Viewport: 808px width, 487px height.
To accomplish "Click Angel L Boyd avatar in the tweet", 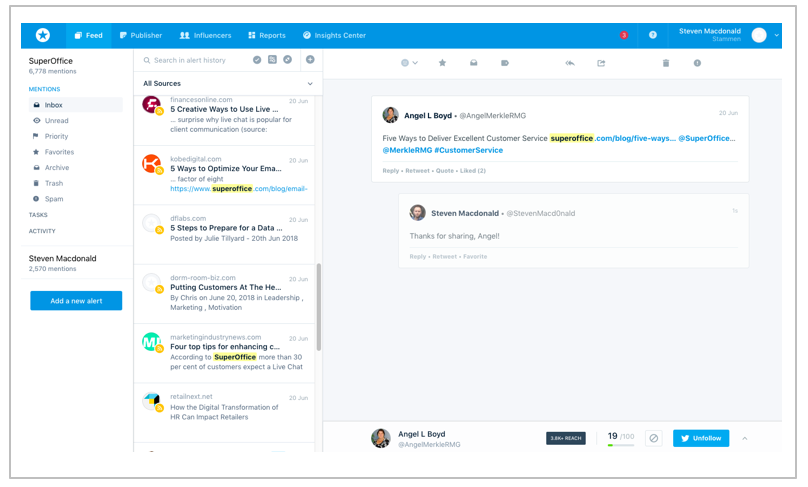I will (391, 115).
